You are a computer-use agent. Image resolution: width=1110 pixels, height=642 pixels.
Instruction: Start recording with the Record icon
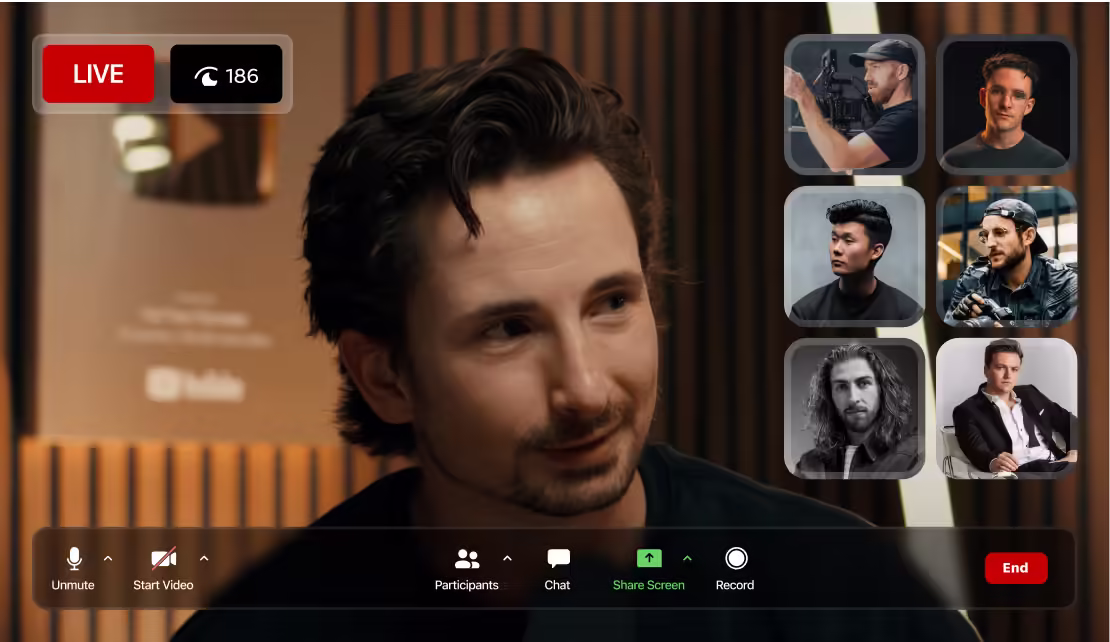[x=735, y=558]
